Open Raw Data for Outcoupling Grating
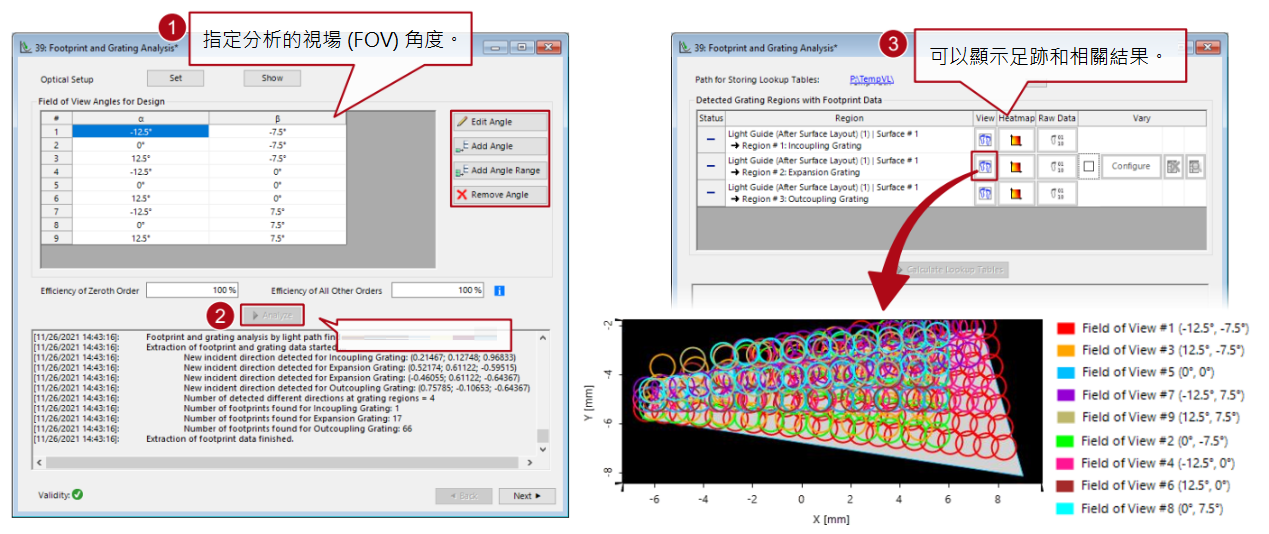The image size is (1269, 534). (1057, 193)
